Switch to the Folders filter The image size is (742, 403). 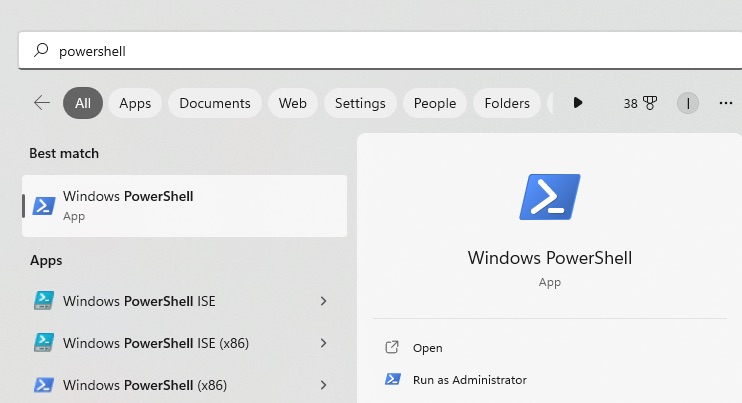507,103
